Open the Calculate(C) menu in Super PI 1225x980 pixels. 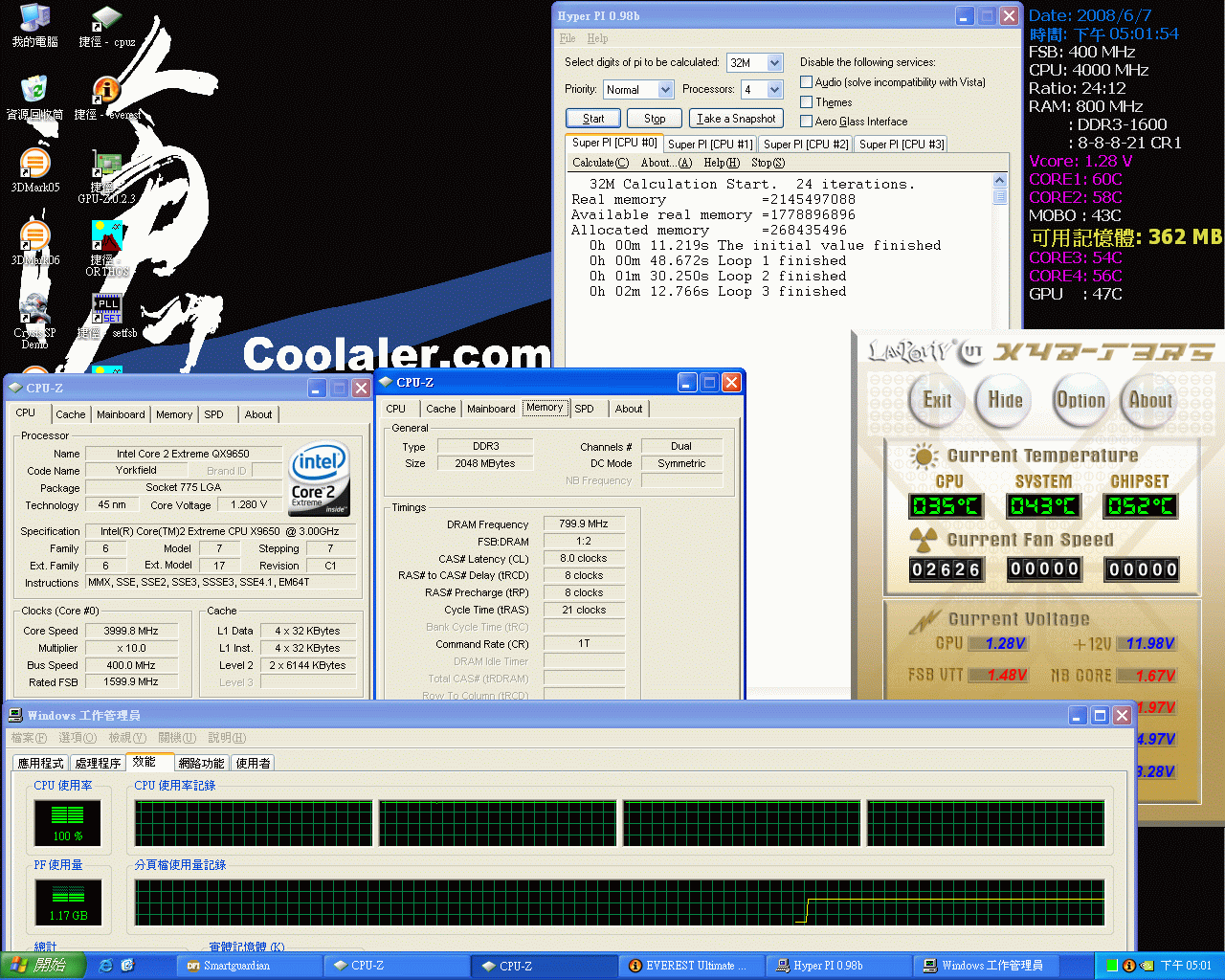(x=601, y=163)
